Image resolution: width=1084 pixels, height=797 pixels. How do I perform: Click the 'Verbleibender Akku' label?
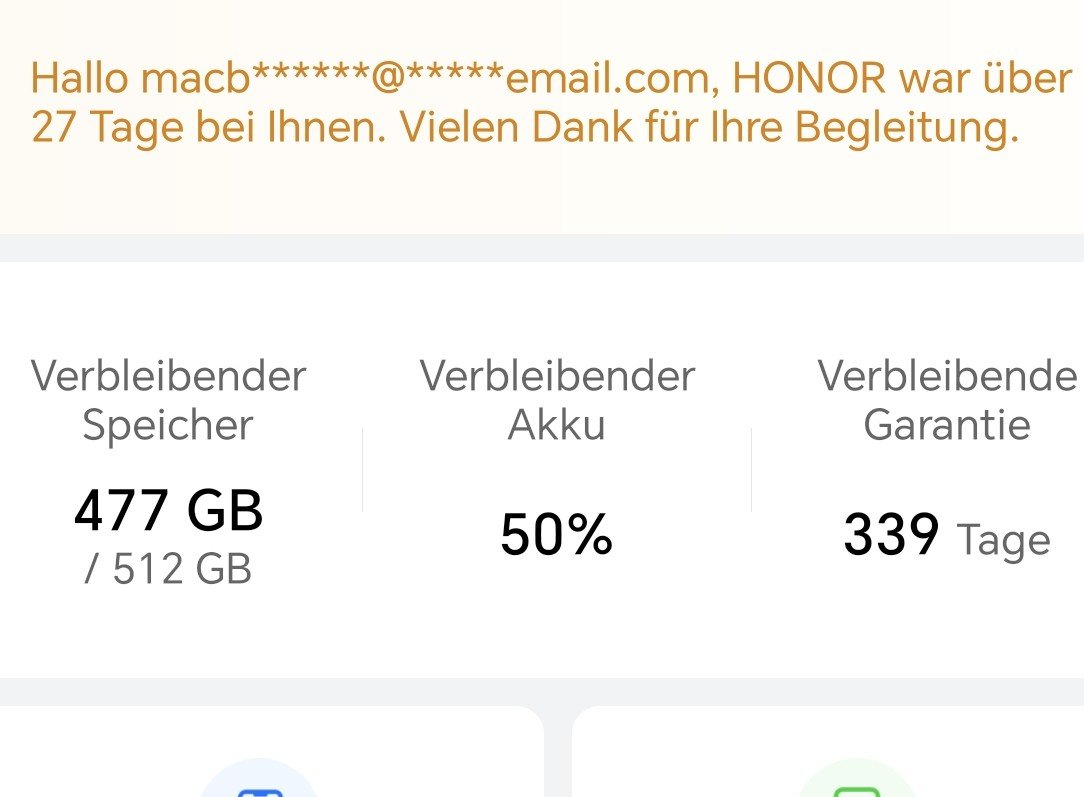tap(557, 400)
